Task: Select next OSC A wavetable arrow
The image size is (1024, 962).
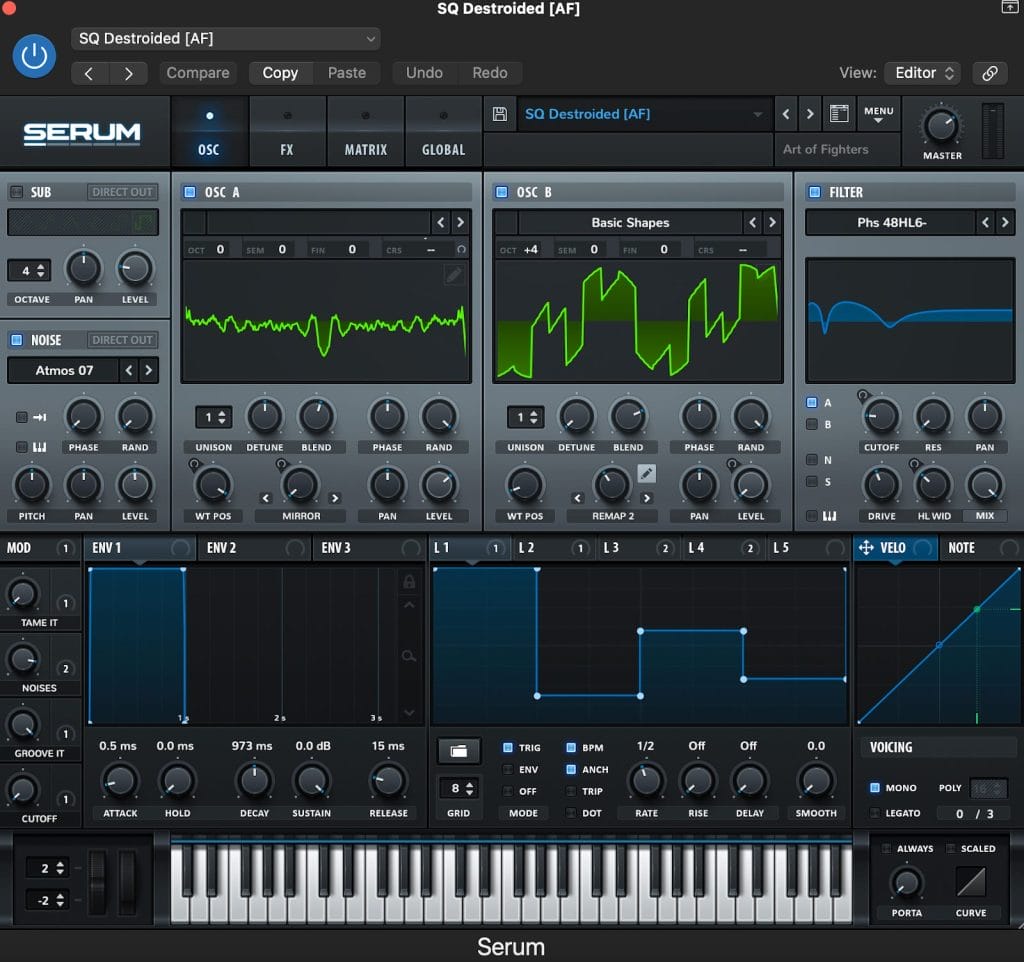Action: coord(460,223)
